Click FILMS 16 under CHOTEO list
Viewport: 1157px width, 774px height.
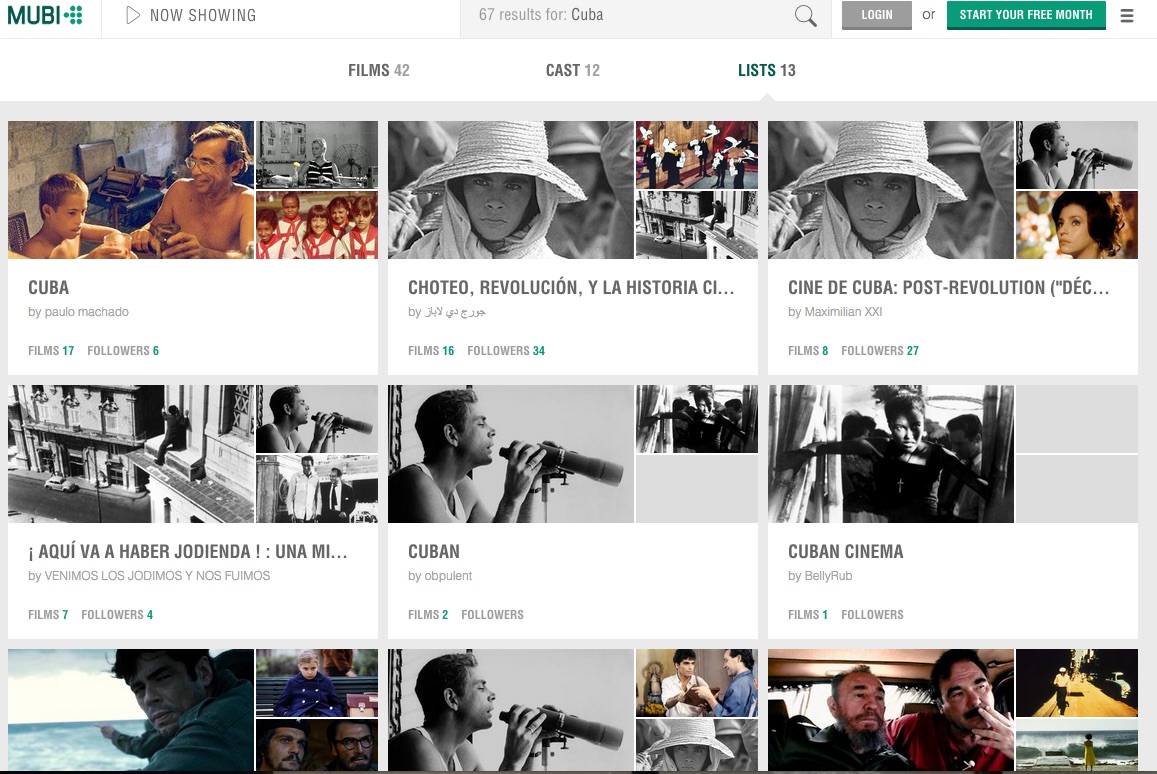point(431,350)
